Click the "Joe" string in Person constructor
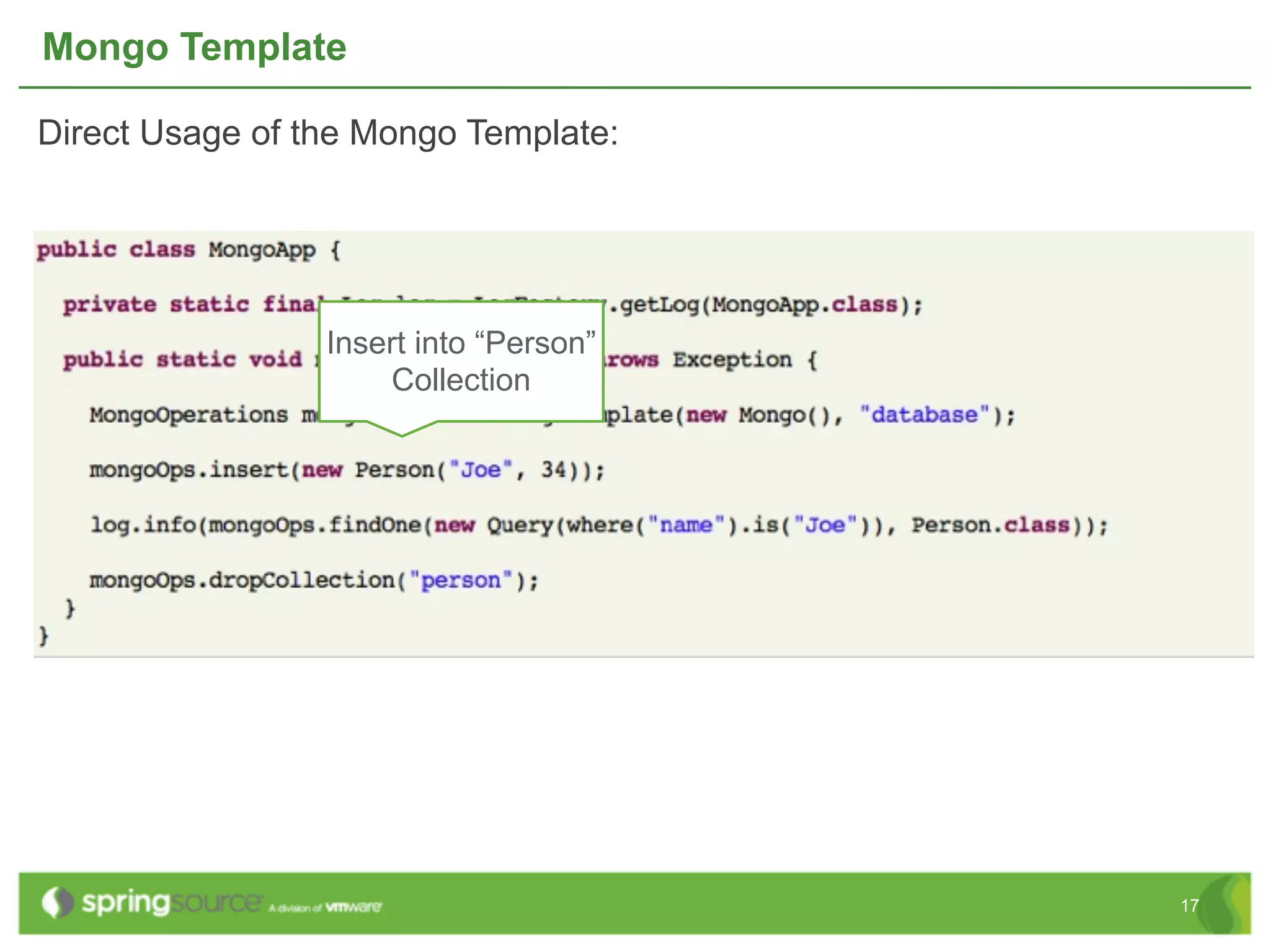 click(x=481, y=470)
